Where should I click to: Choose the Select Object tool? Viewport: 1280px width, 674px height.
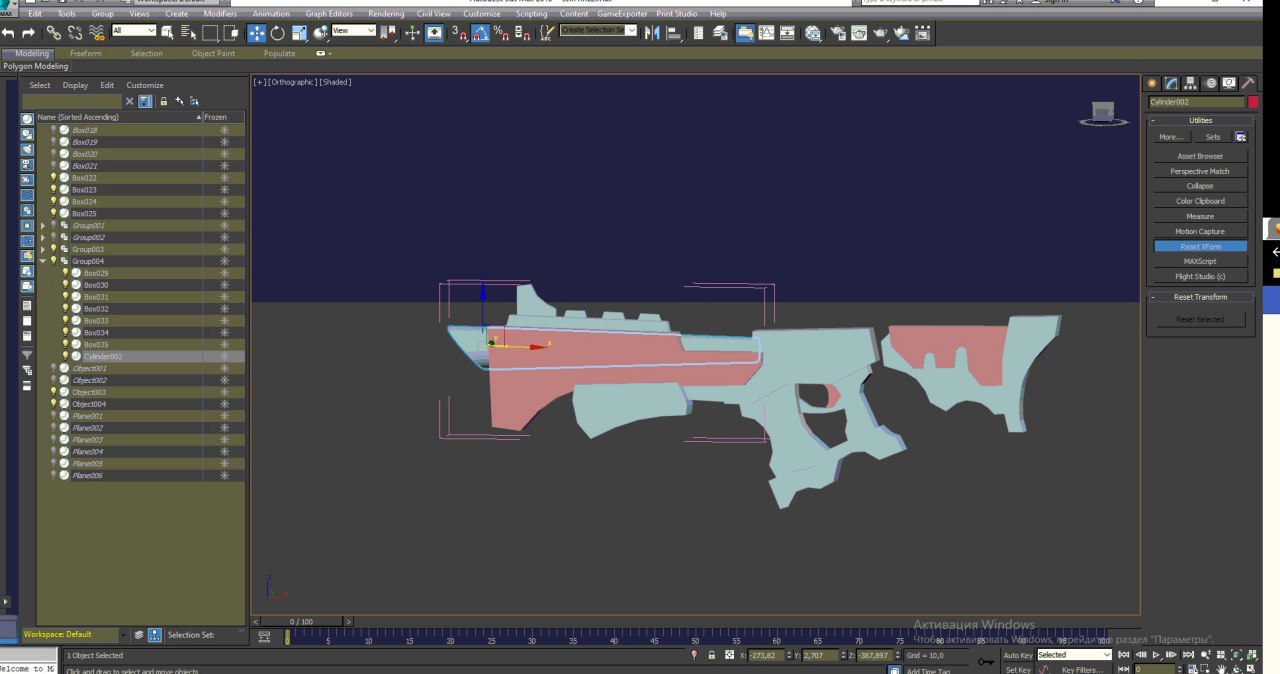pos(167,33)
